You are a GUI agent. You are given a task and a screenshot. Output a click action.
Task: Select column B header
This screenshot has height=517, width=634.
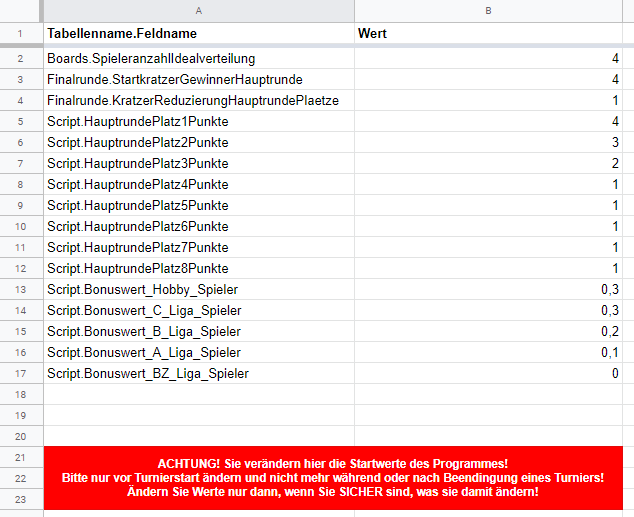pyautogui.click(x=488, y=10)
